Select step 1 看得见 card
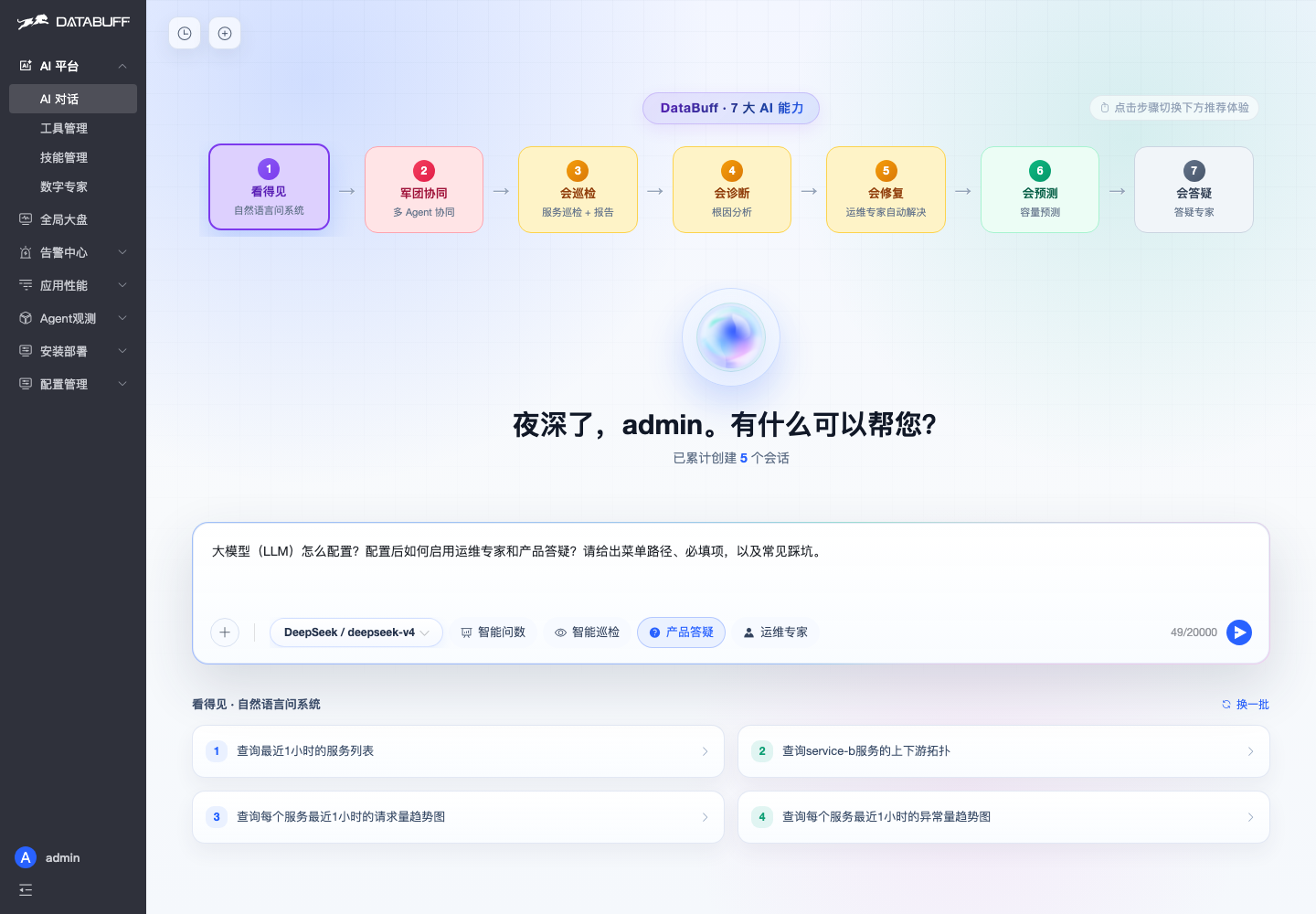This screenshot has height=914, width=1316. click(x=269, y=187)
